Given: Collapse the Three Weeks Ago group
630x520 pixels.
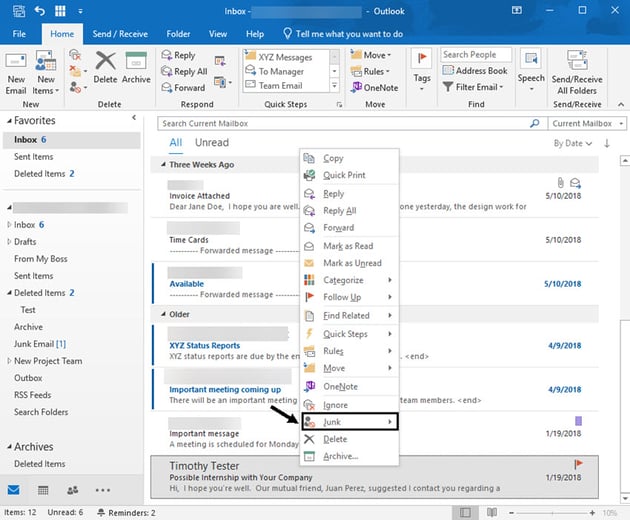Looking at the screenshot, I should coord(163,164).
